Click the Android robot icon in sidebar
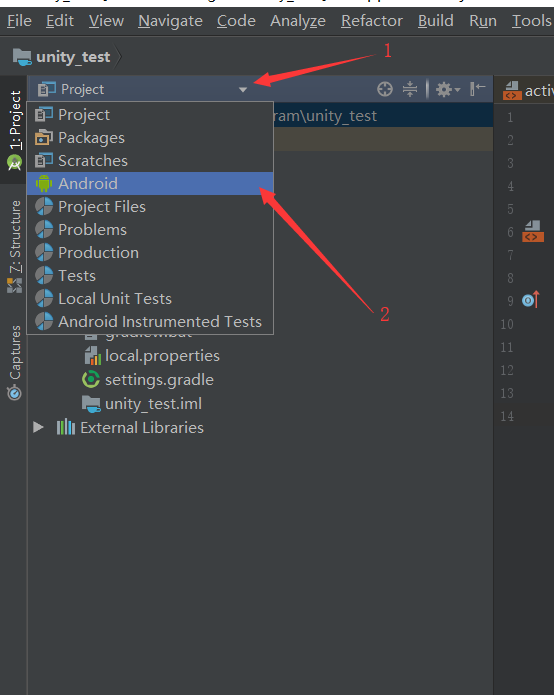The height and width of the screenshot is (695, 554). [x=15, y=163]
